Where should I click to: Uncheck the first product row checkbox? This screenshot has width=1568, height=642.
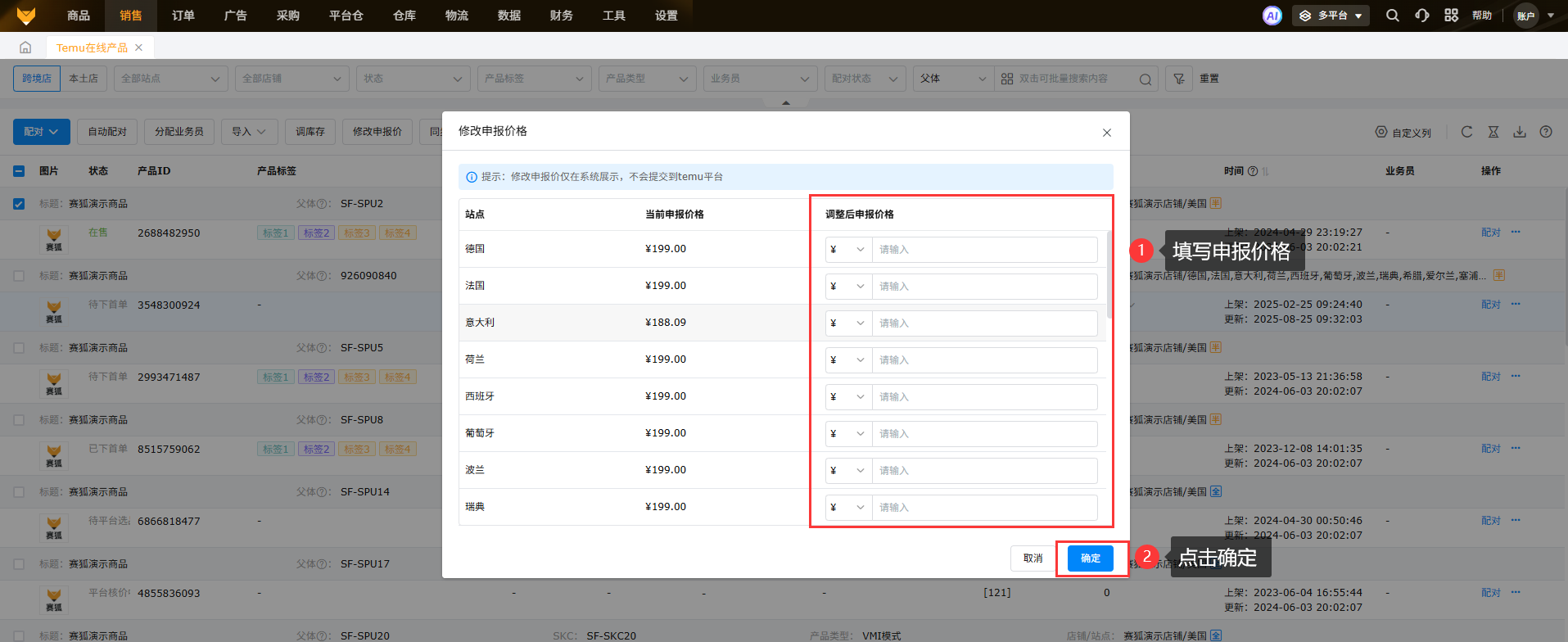tap(19, 204)
